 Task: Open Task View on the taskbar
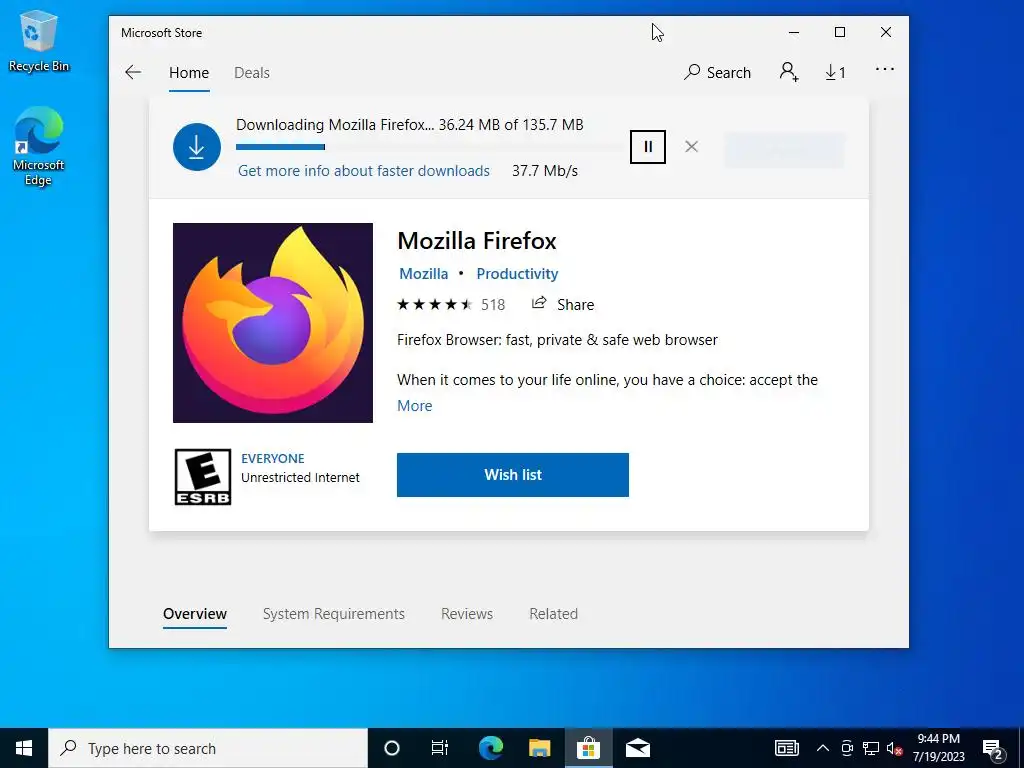click(x=440, y=748)
